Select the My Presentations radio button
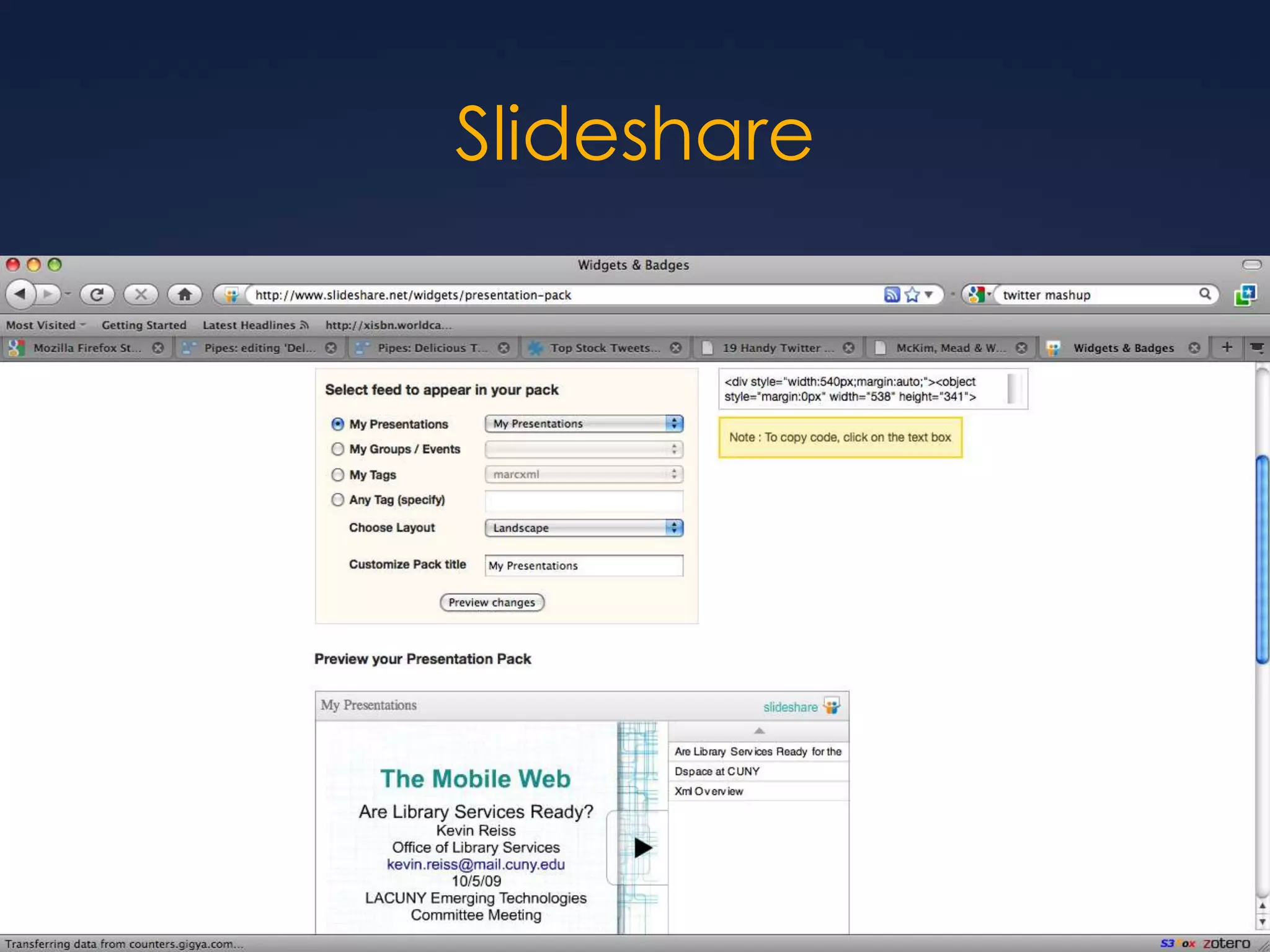The image size is (1270, 952). [337, 424]
